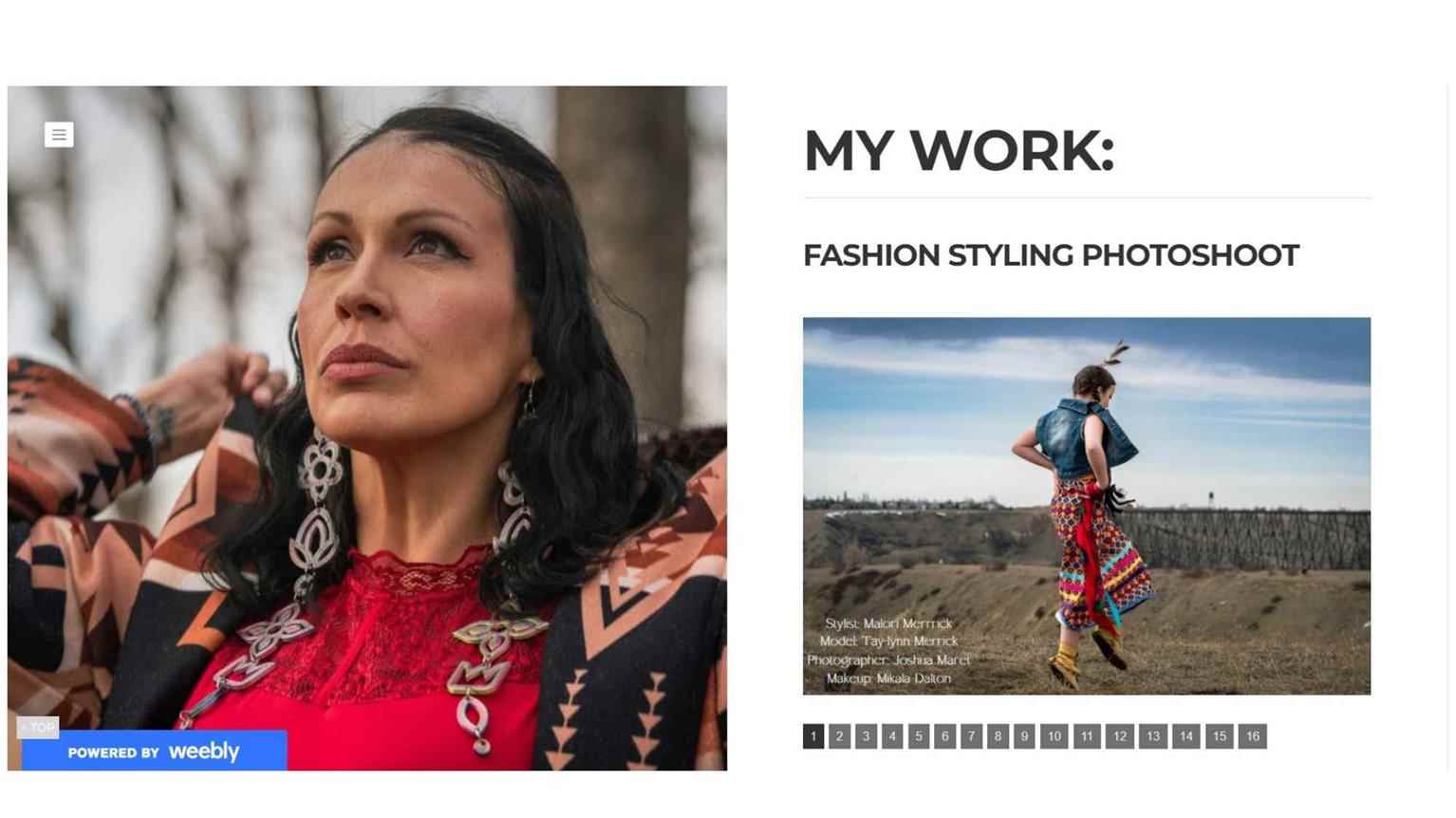Image resolution: width=1456 pixels, height=818 pixels.
Task: Switch to slideshow image 15
Action: [x=1220, y=736]
